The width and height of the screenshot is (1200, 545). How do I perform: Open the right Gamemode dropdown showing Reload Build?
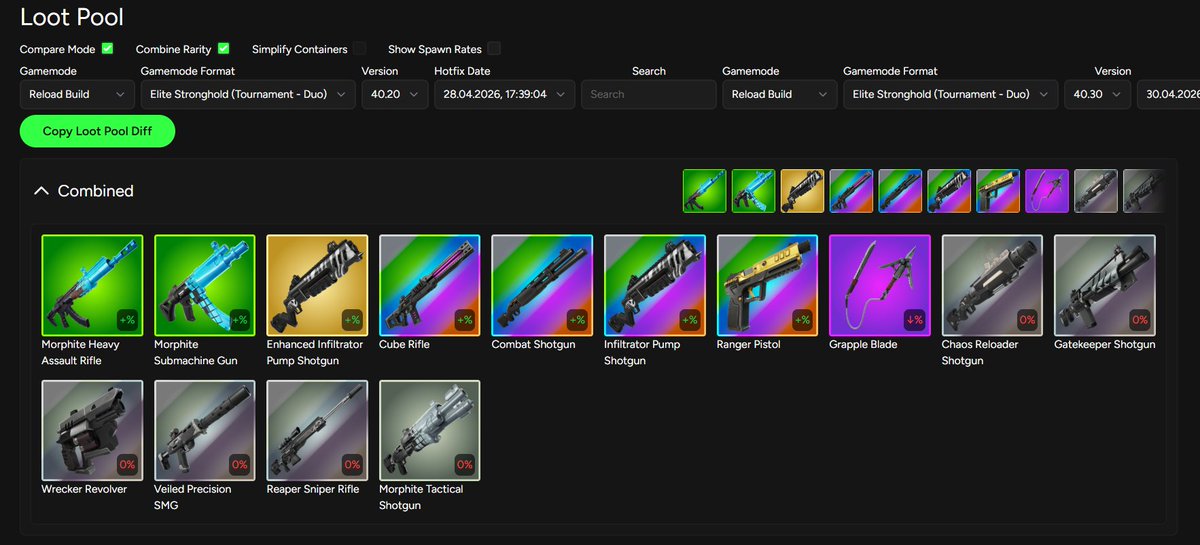tap(779, 94)
